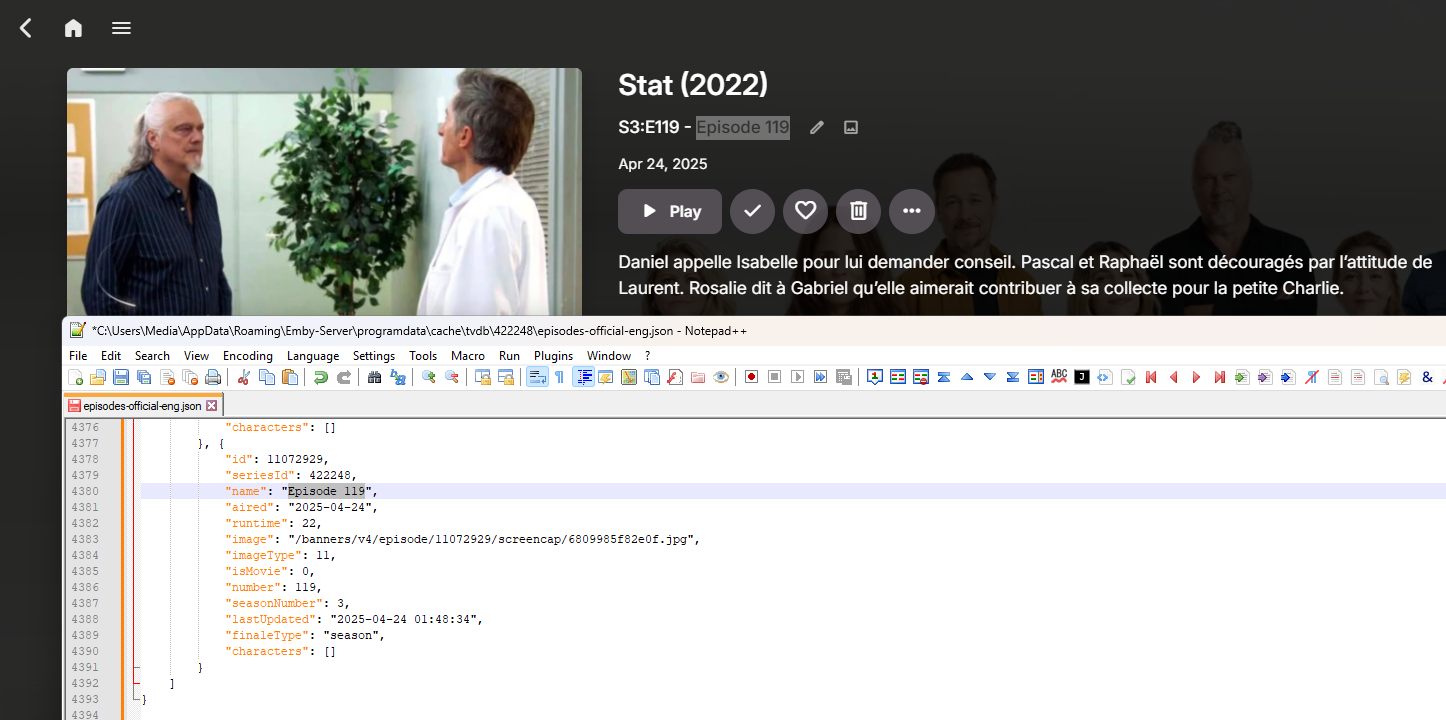Image resolution: width=1446 pixels, height=720 pixels.
Task: Open the three-dot more options menu
Action: (912, 211)
